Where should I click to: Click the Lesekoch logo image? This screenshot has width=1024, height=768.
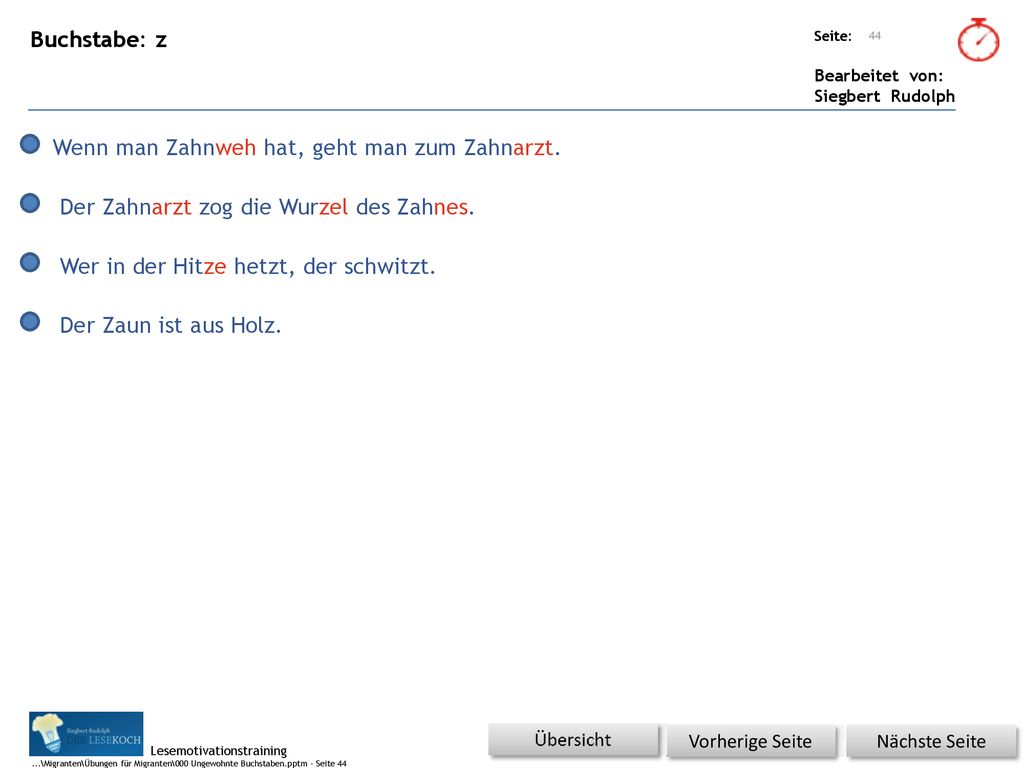coord(86,733)
